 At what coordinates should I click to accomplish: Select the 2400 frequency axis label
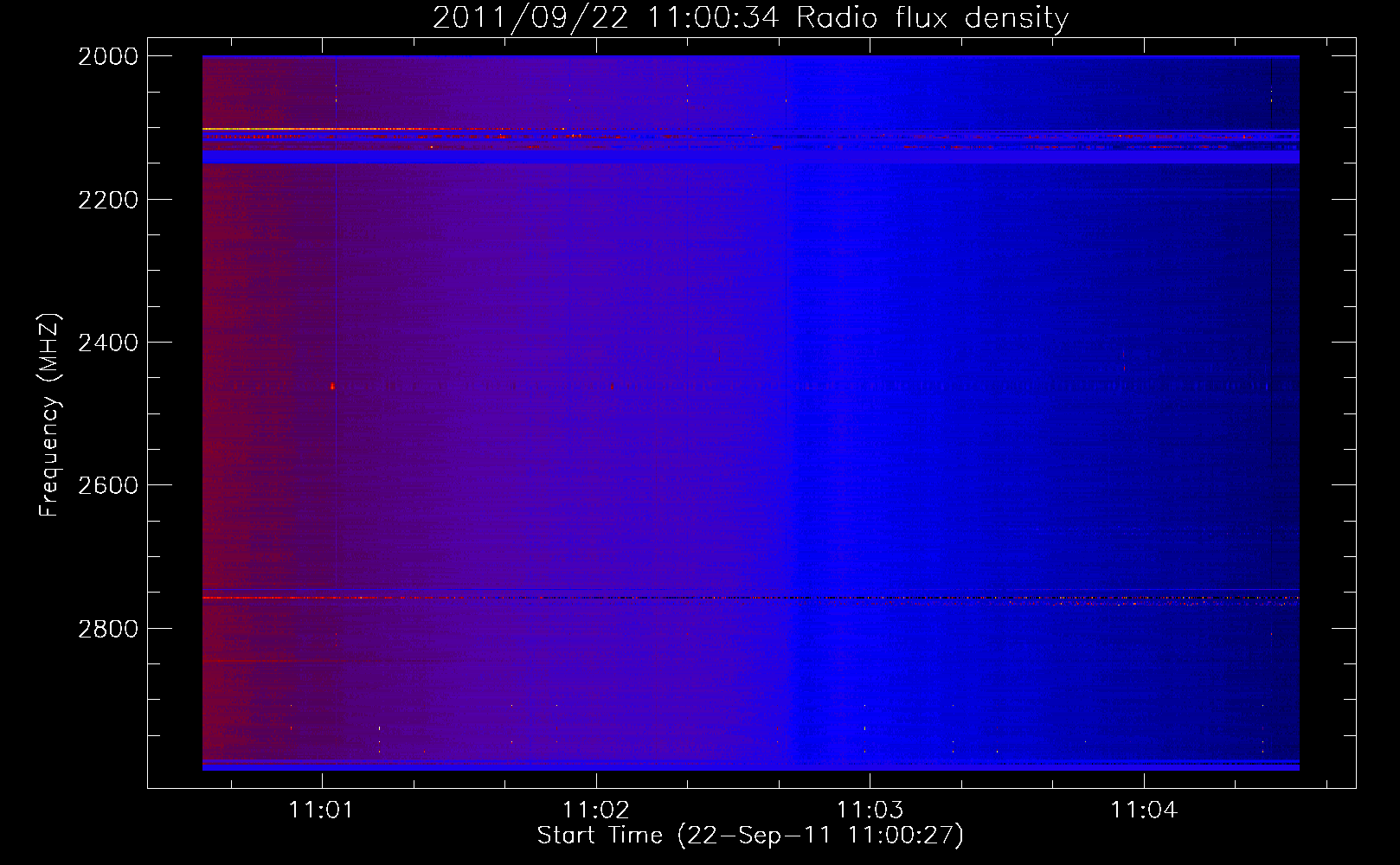[x=107, y=343]
